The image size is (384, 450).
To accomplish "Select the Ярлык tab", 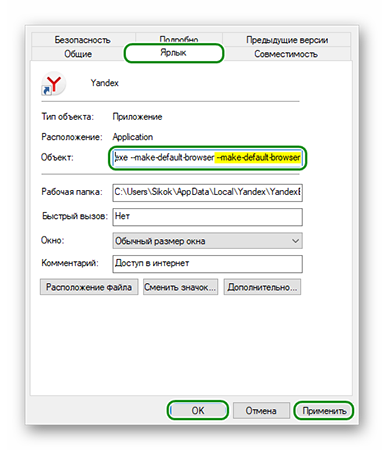I will click(173, 53).
